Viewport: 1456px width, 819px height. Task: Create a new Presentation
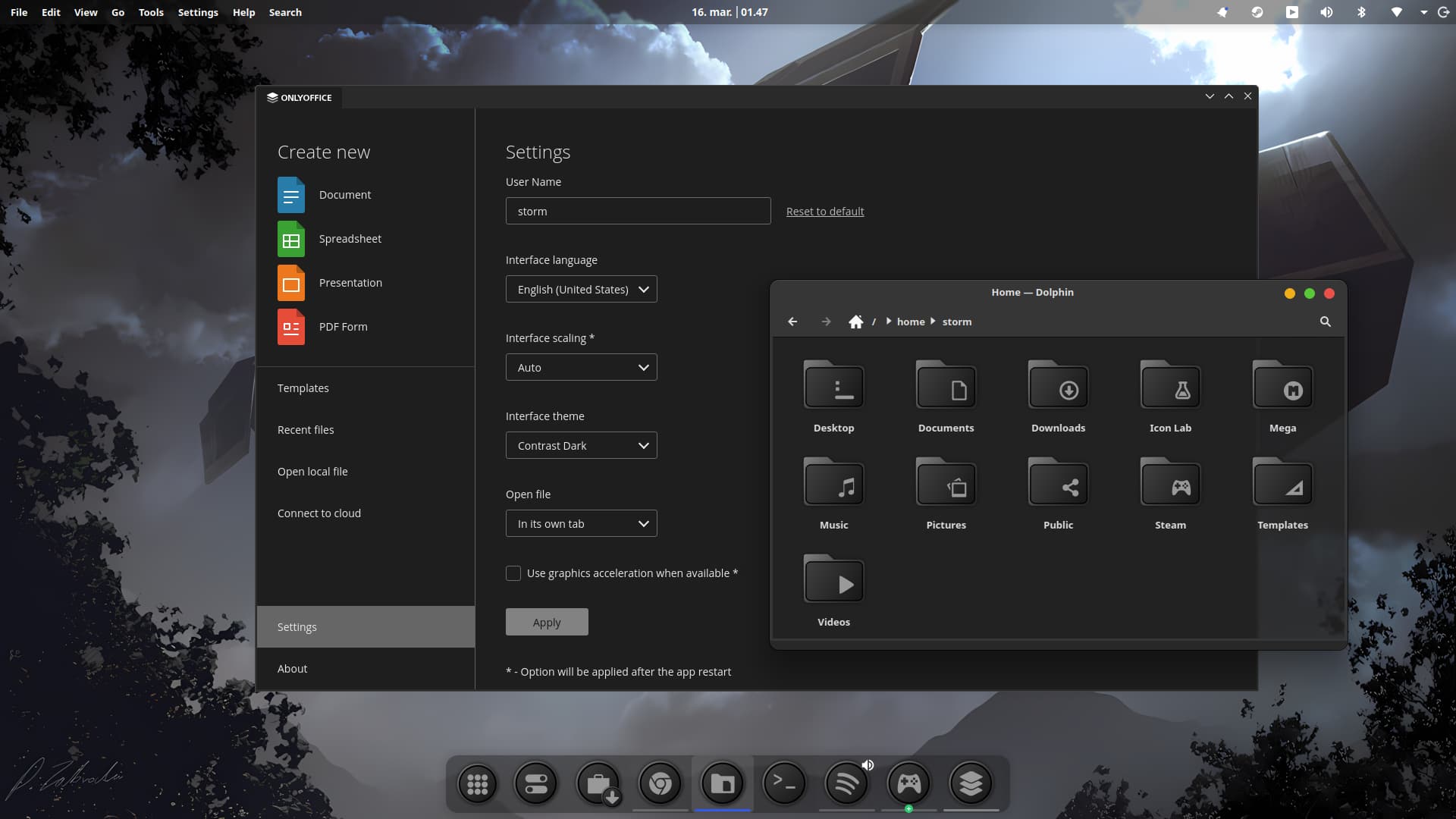pyautogui.click(x=350, y=282)
